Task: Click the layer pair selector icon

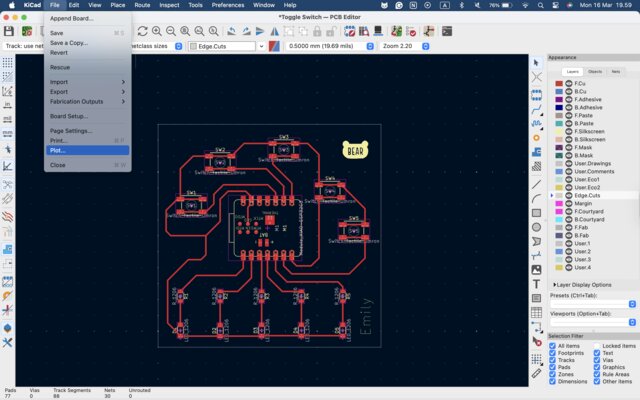Action: point(274,46)
